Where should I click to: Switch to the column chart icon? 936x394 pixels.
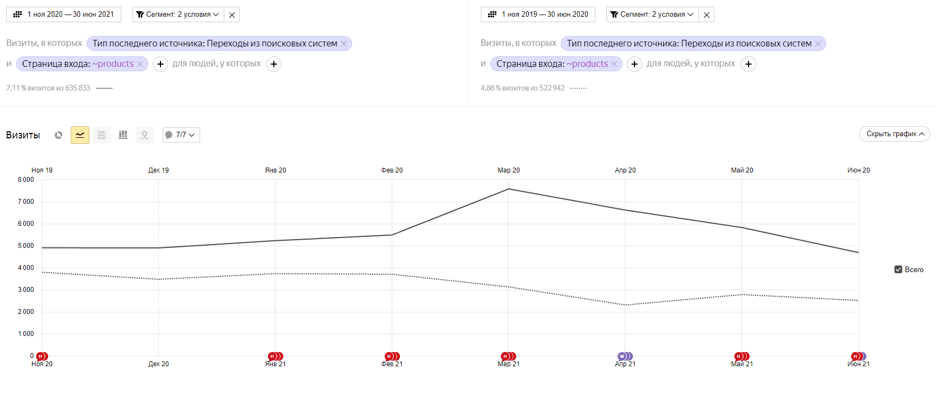click(123, 135)
